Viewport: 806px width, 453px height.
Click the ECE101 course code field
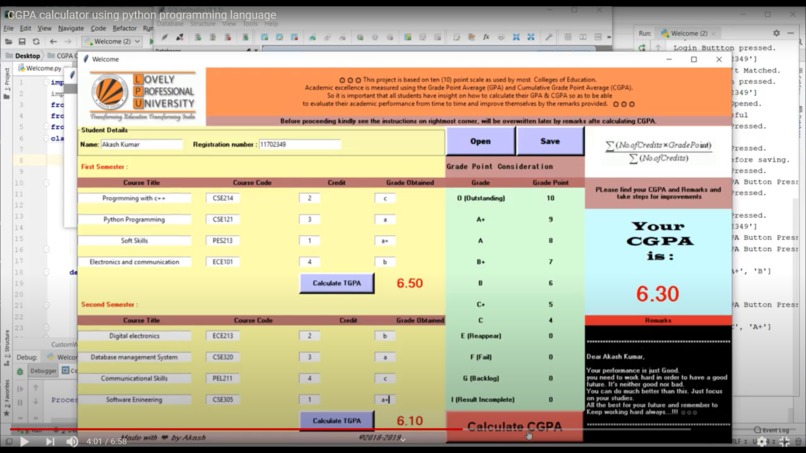(x=223, y=262)
